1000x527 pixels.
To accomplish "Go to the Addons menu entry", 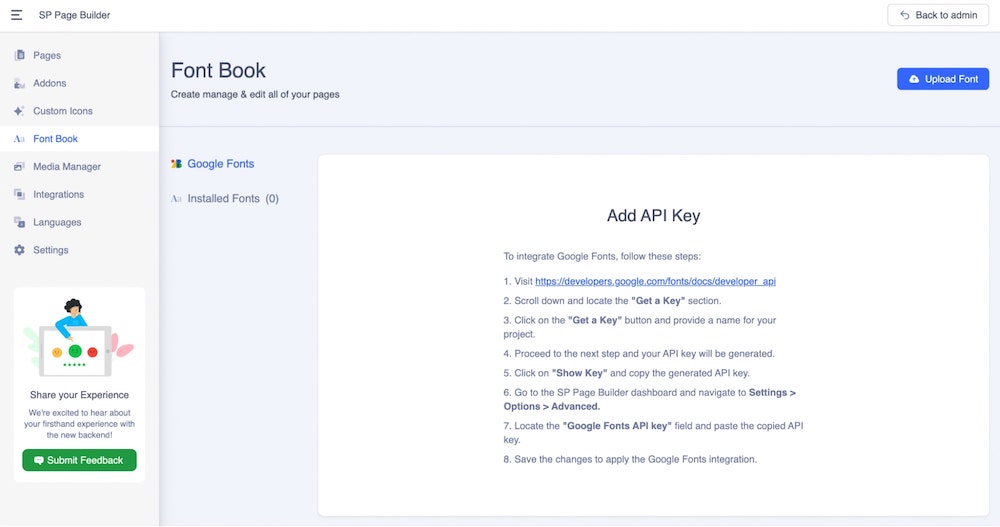I will 50,83.
